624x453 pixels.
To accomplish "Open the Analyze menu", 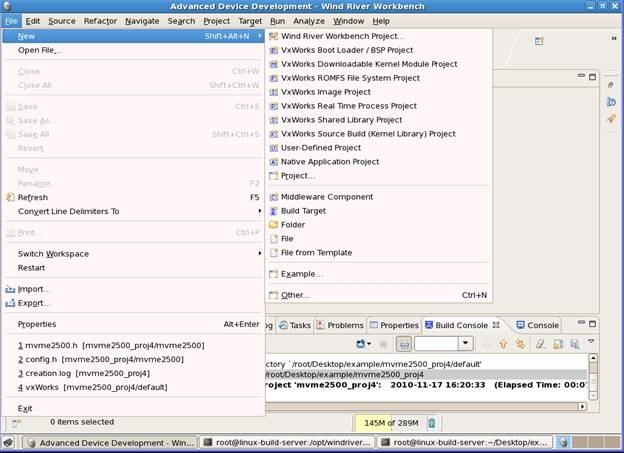I will [x=309, y=21].
